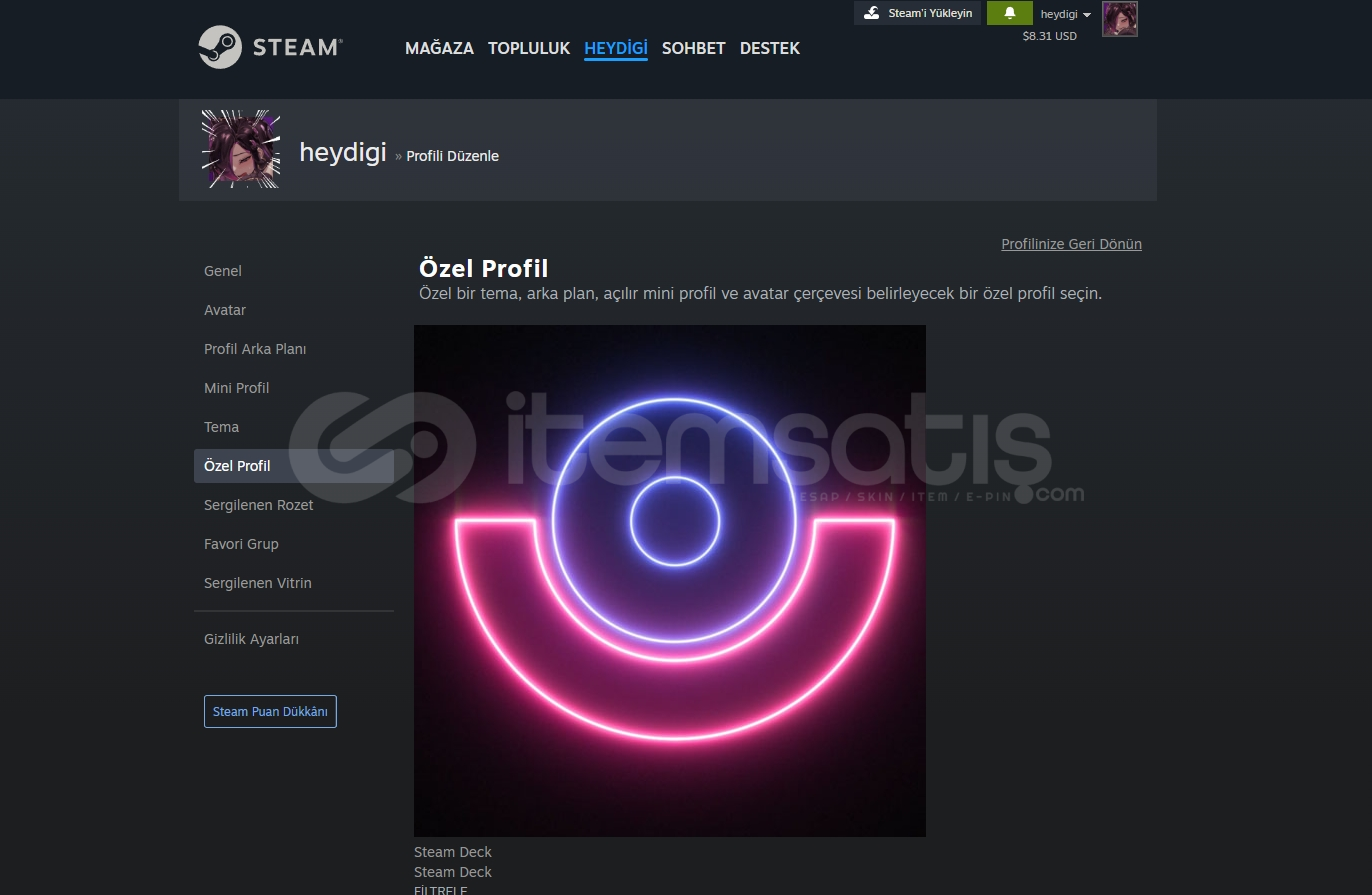Click the Steam logo
This screenshot has width=1372, height=895.
coord(270,47)
